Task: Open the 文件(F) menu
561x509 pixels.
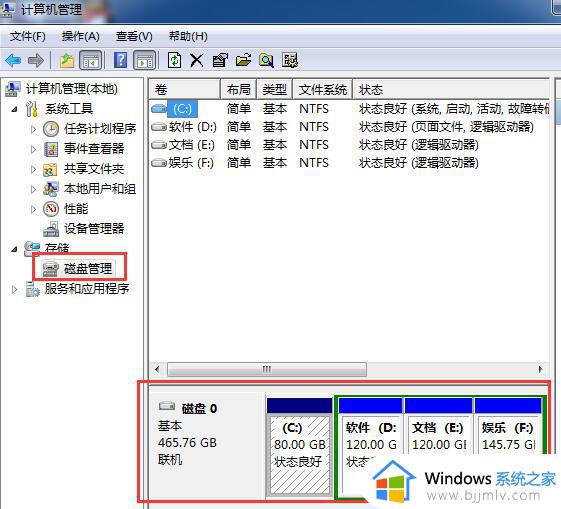Action: [x=28, y=36]
